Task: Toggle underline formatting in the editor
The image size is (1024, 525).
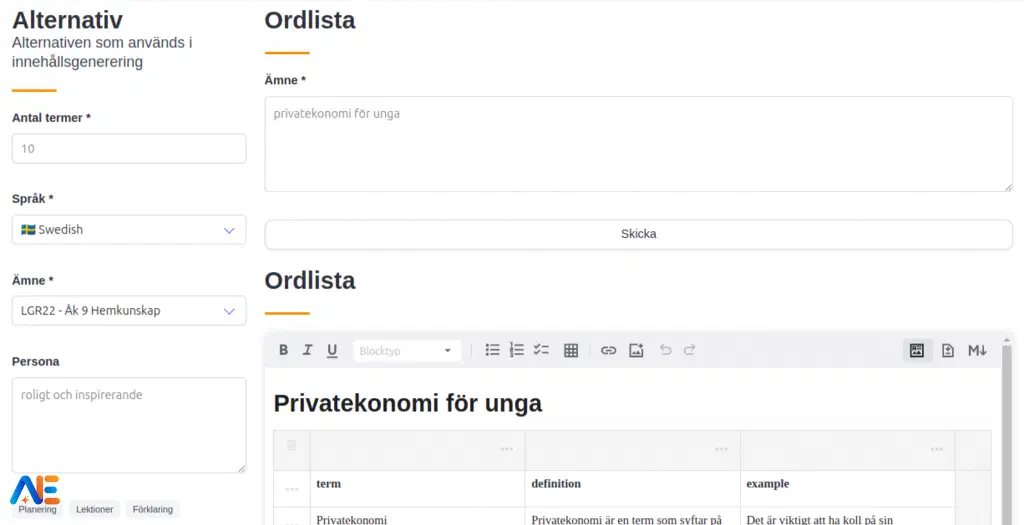Action: [x=332, y=350]
